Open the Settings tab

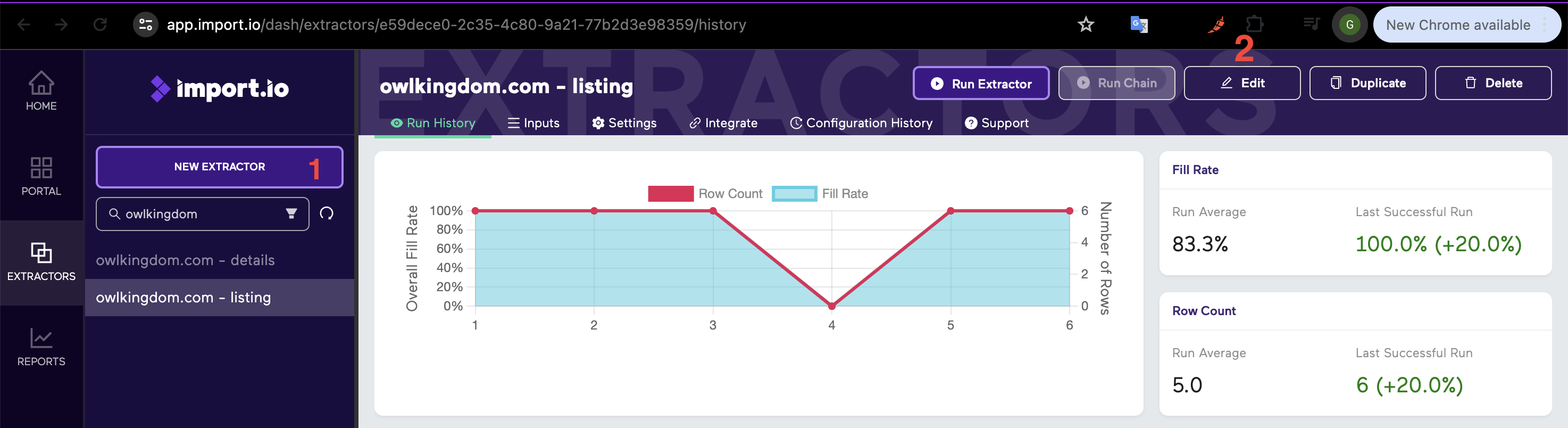tap(624, 123)
